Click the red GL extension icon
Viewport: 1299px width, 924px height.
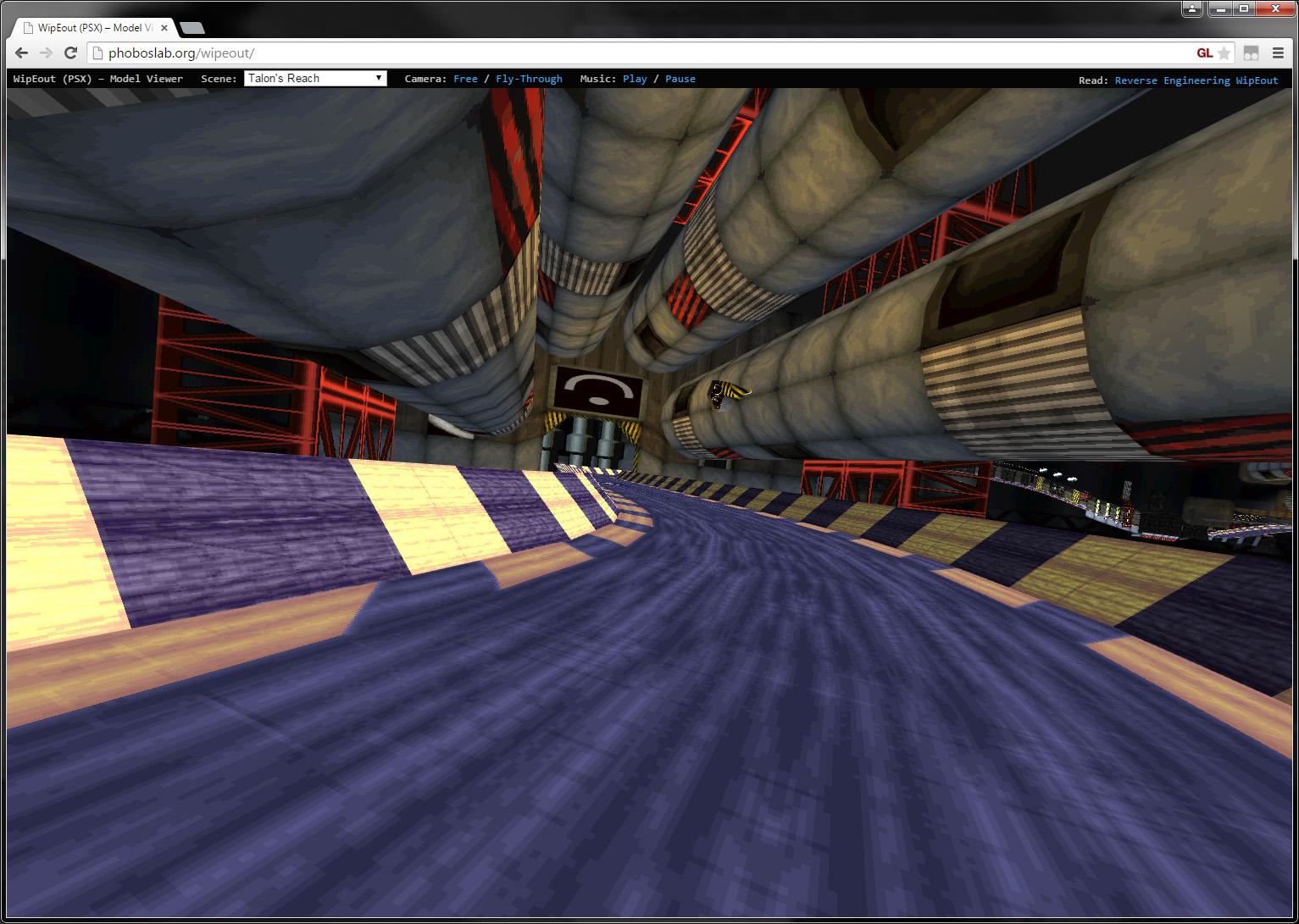tap(1204, 53)
